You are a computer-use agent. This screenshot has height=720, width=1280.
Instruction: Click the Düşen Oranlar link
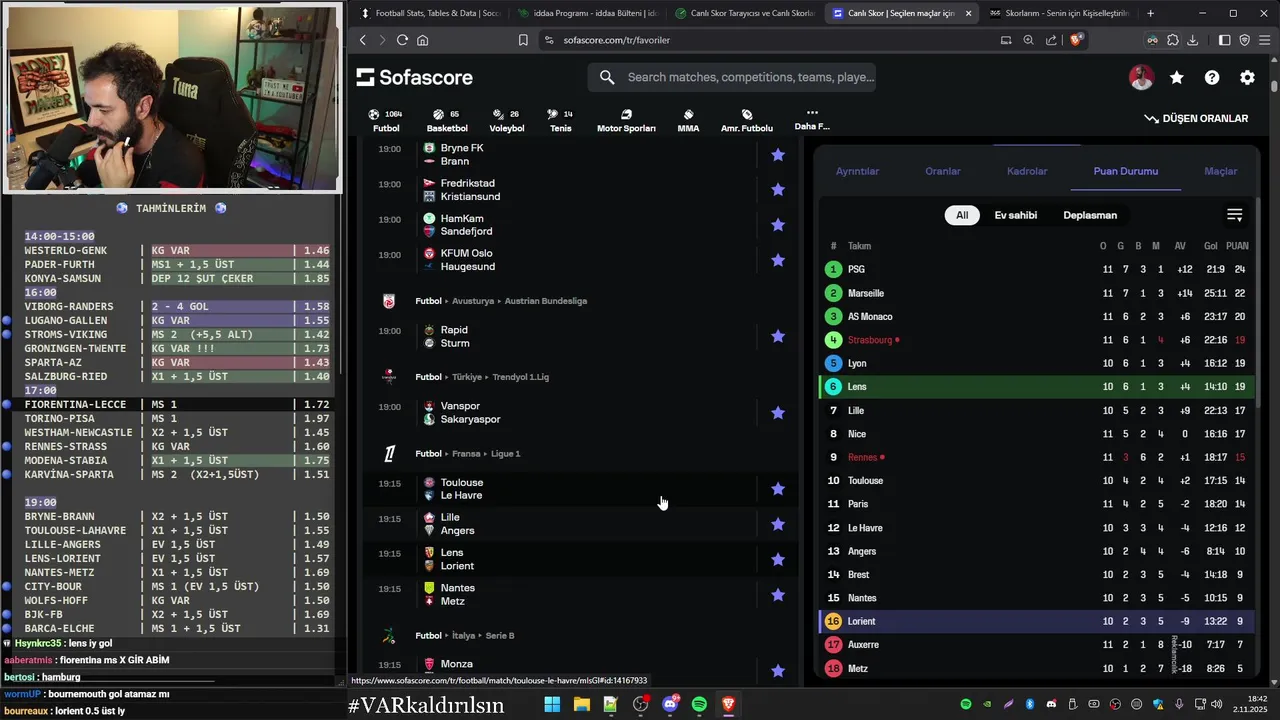point(1196,118)
